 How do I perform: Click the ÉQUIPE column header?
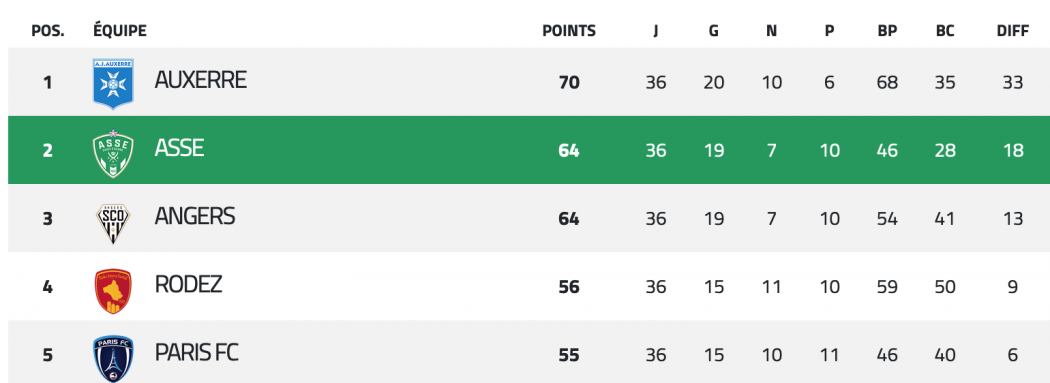click(120, 30)
